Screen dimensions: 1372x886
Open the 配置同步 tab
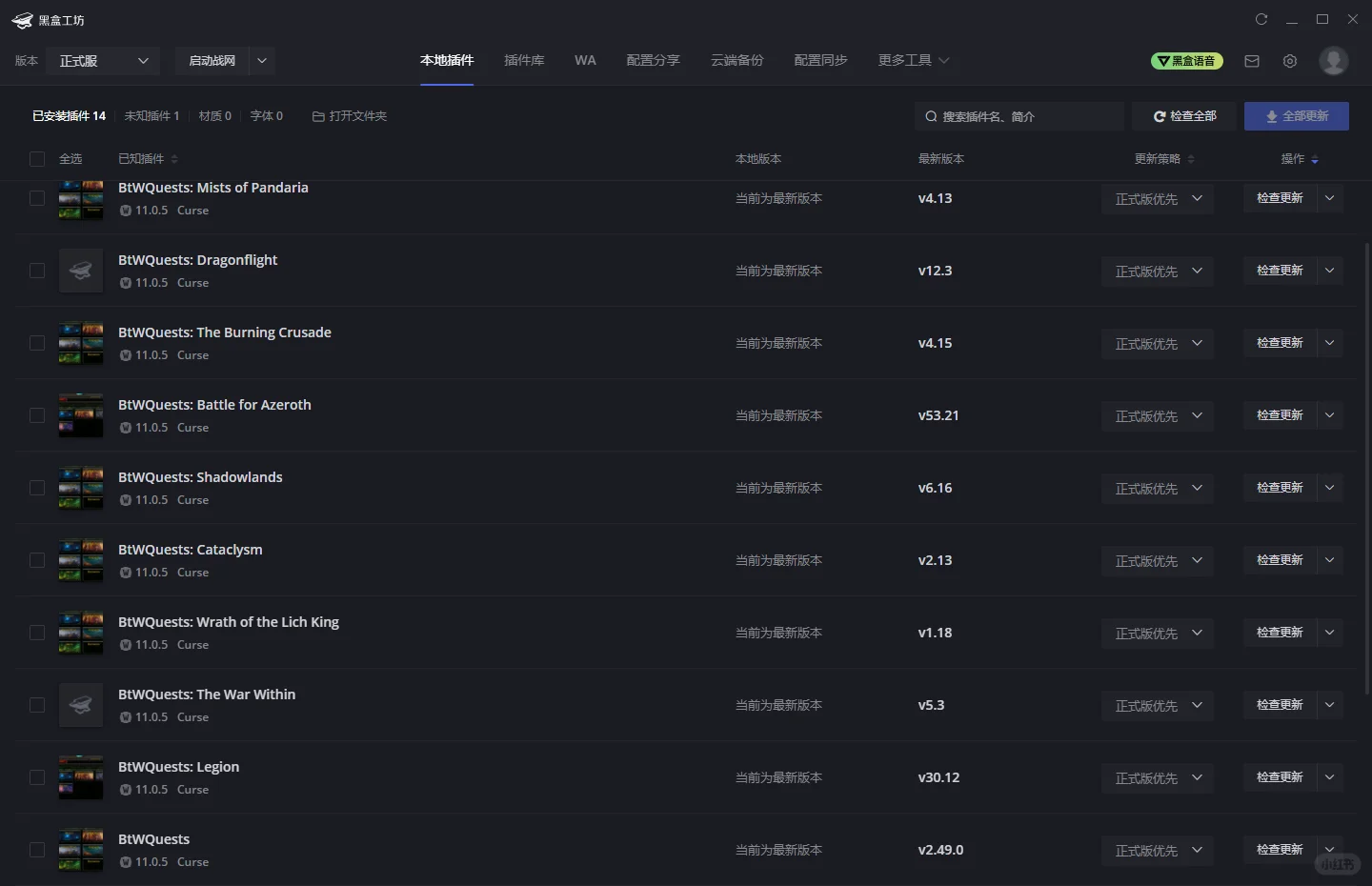tap(821, 60)
